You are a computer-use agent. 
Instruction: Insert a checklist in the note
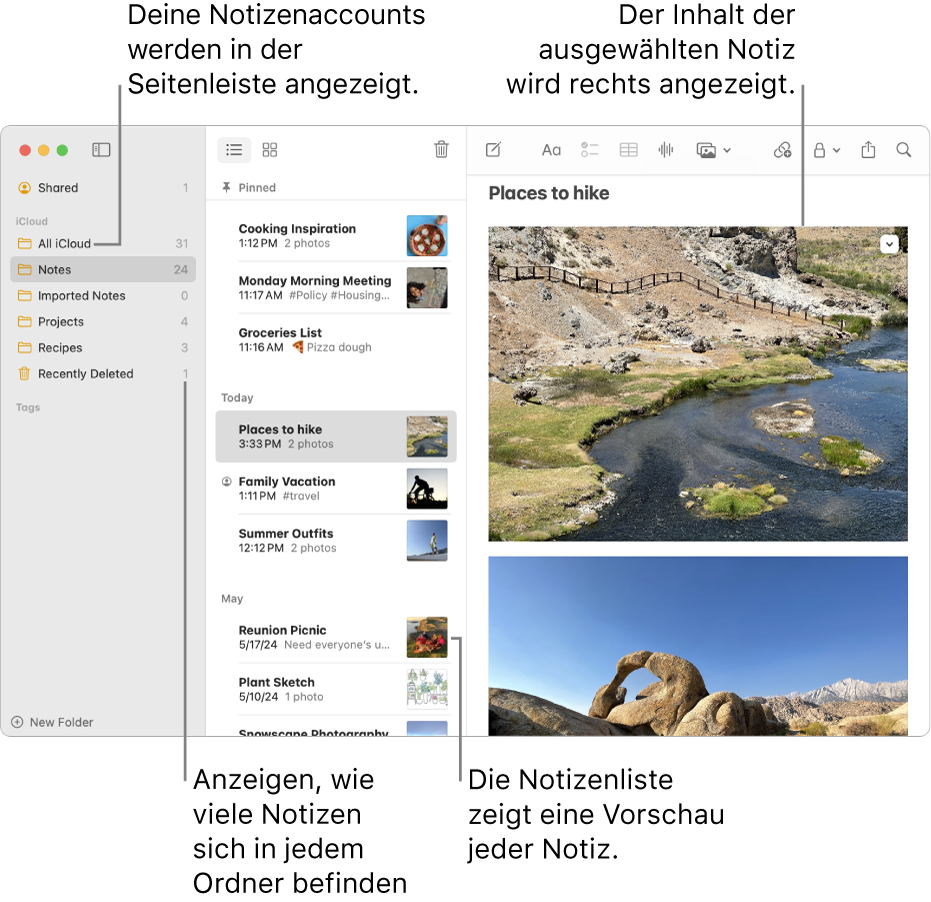(590, 150)
